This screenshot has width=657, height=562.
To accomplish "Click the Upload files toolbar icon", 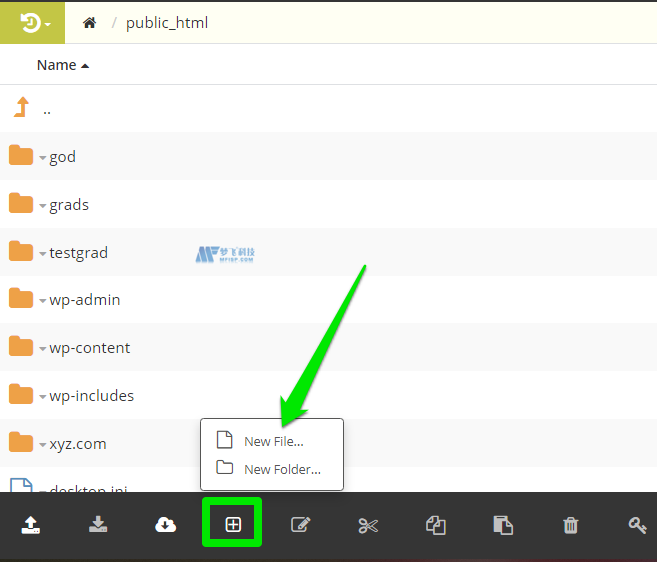I will click(31, 525).
